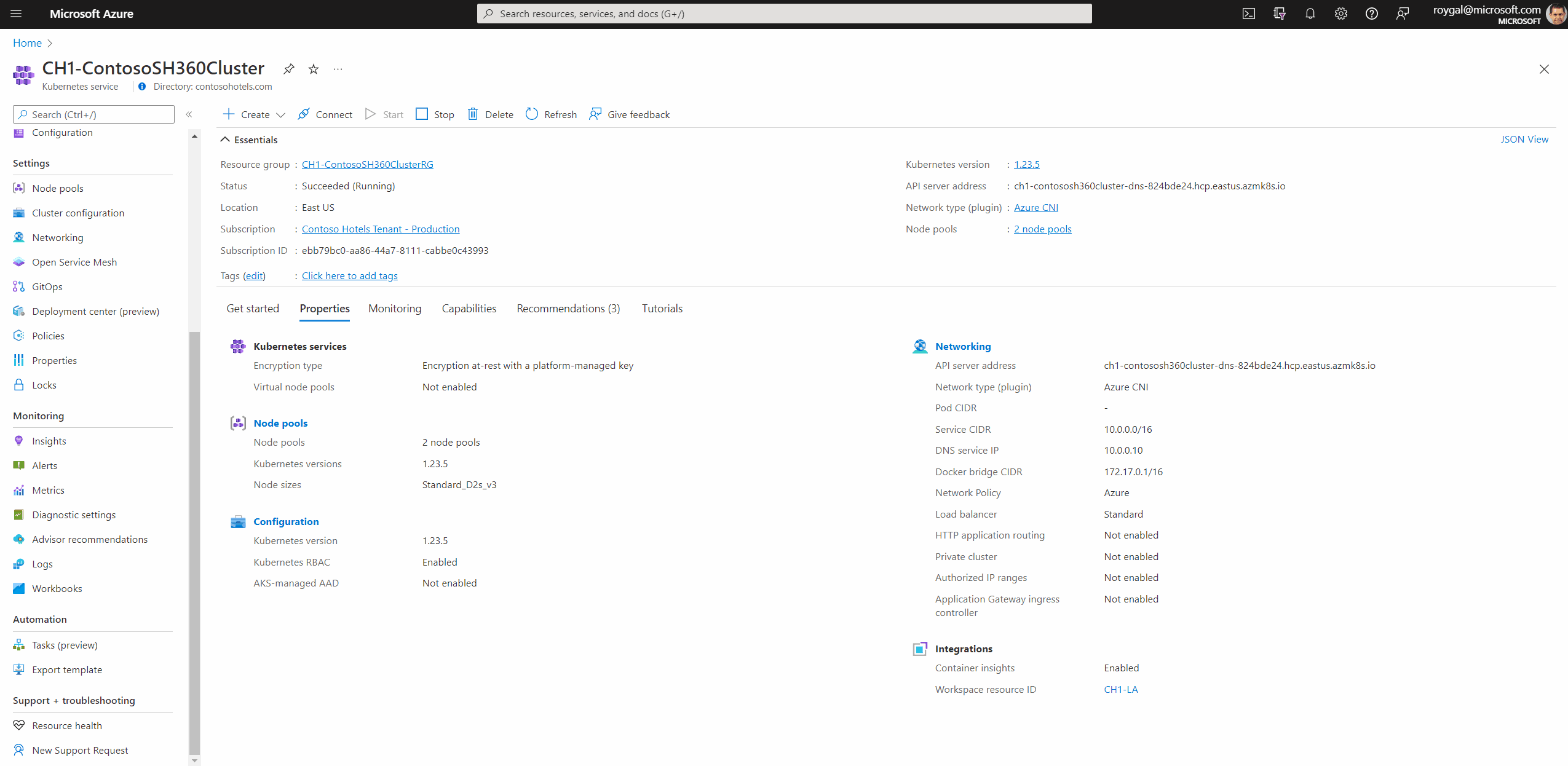Open portal settings gear icon
The image size is (1568, 766).
pos(1340,14)
